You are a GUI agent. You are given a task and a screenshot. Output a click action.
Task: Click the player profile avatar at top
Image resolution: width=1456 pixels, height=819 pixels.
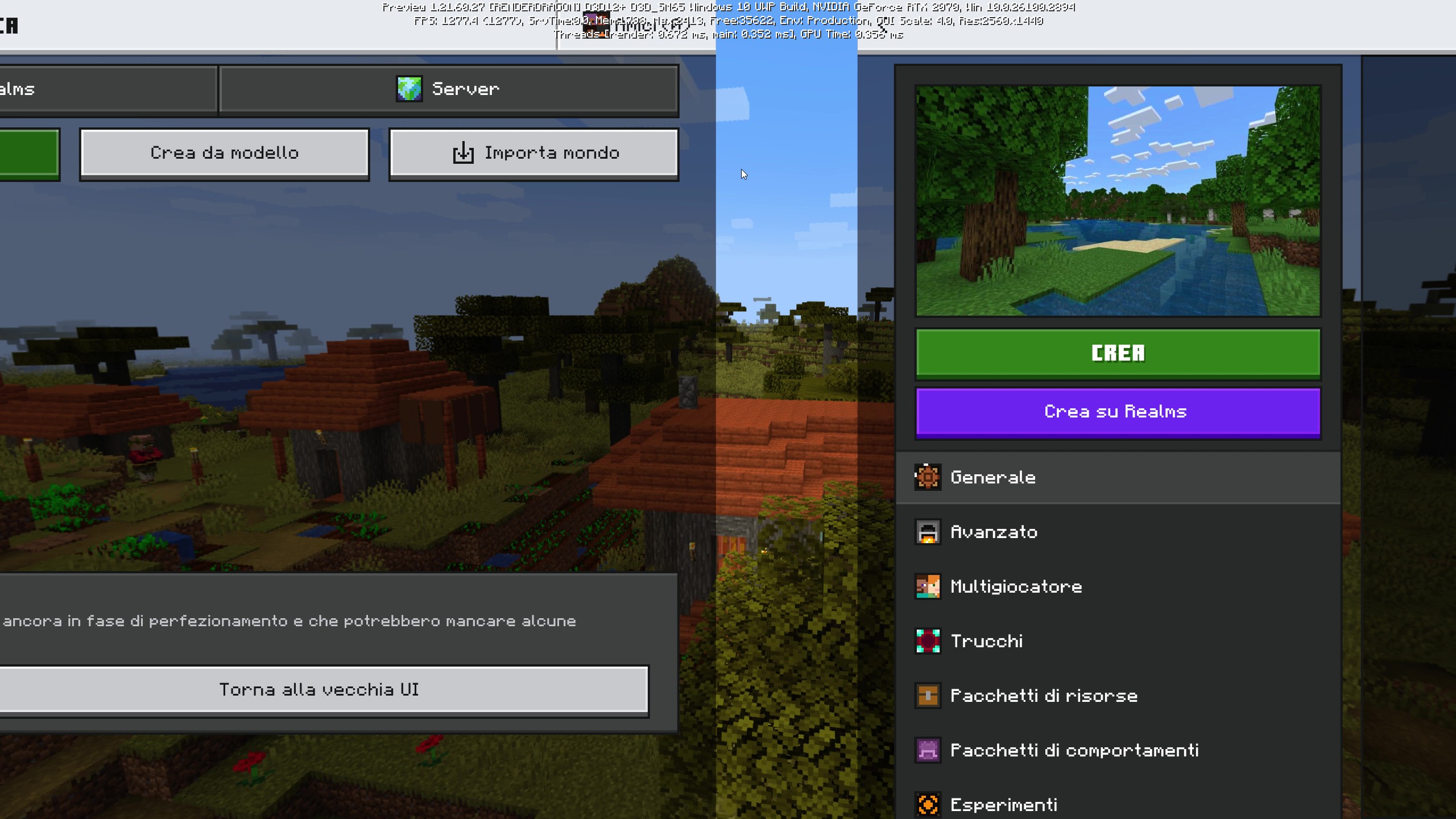point(595,25)
